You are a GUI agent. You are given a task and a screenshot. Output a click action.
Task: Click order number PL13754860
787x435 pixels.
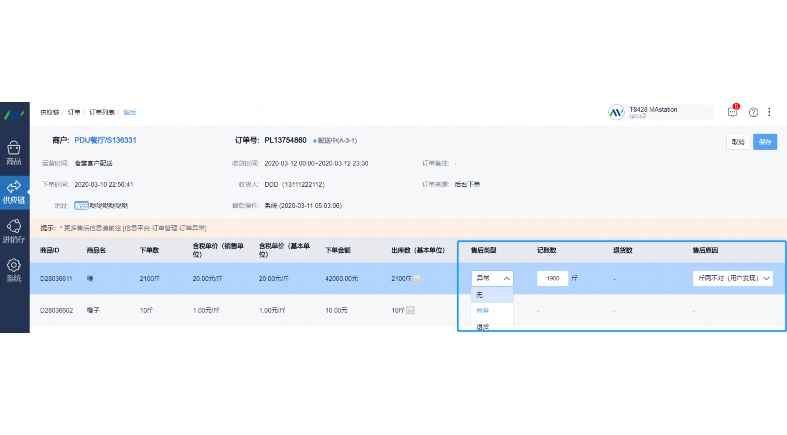pos(285,140)
